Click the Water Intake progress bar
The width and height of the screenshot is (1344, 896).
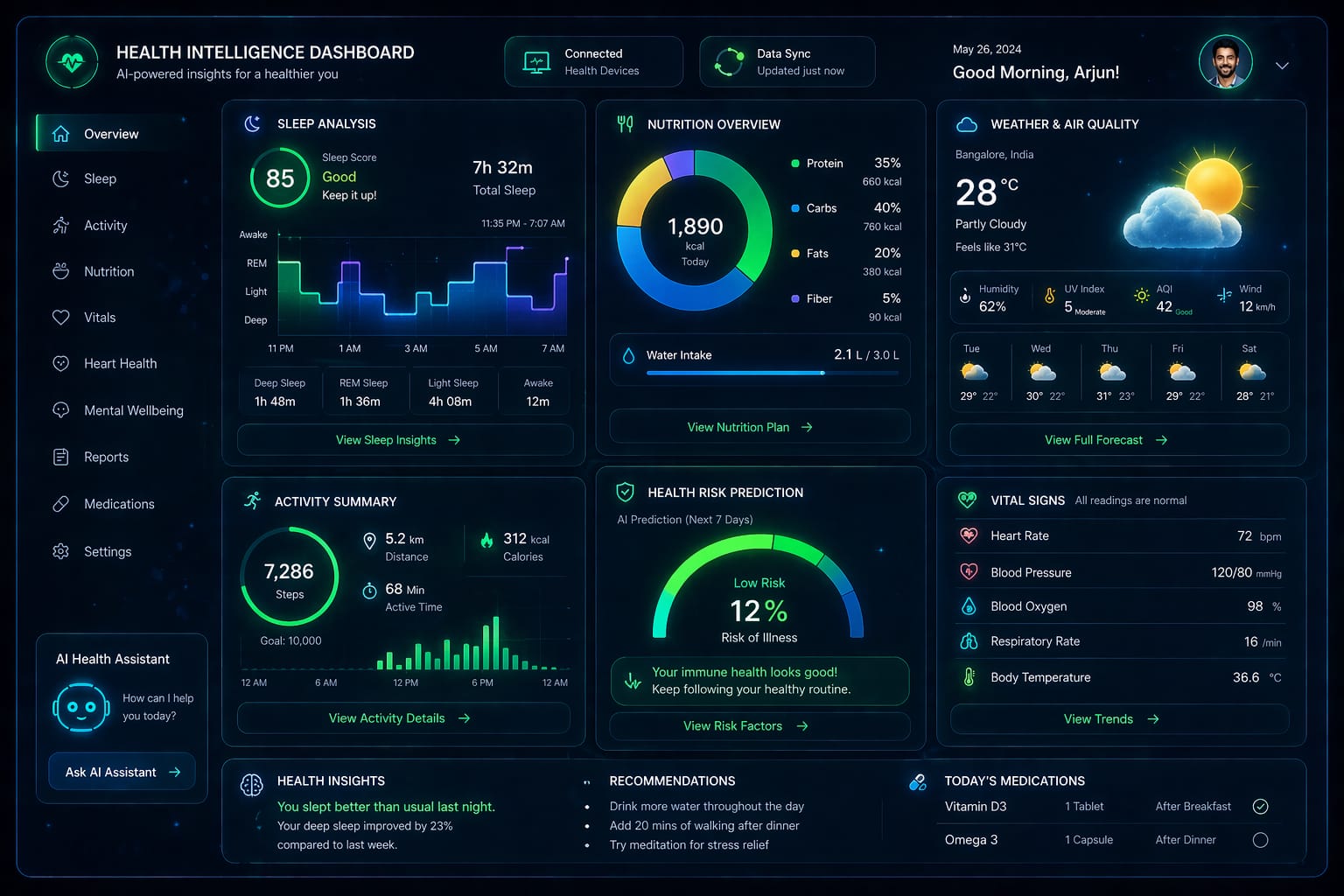(x=773, y=373)
